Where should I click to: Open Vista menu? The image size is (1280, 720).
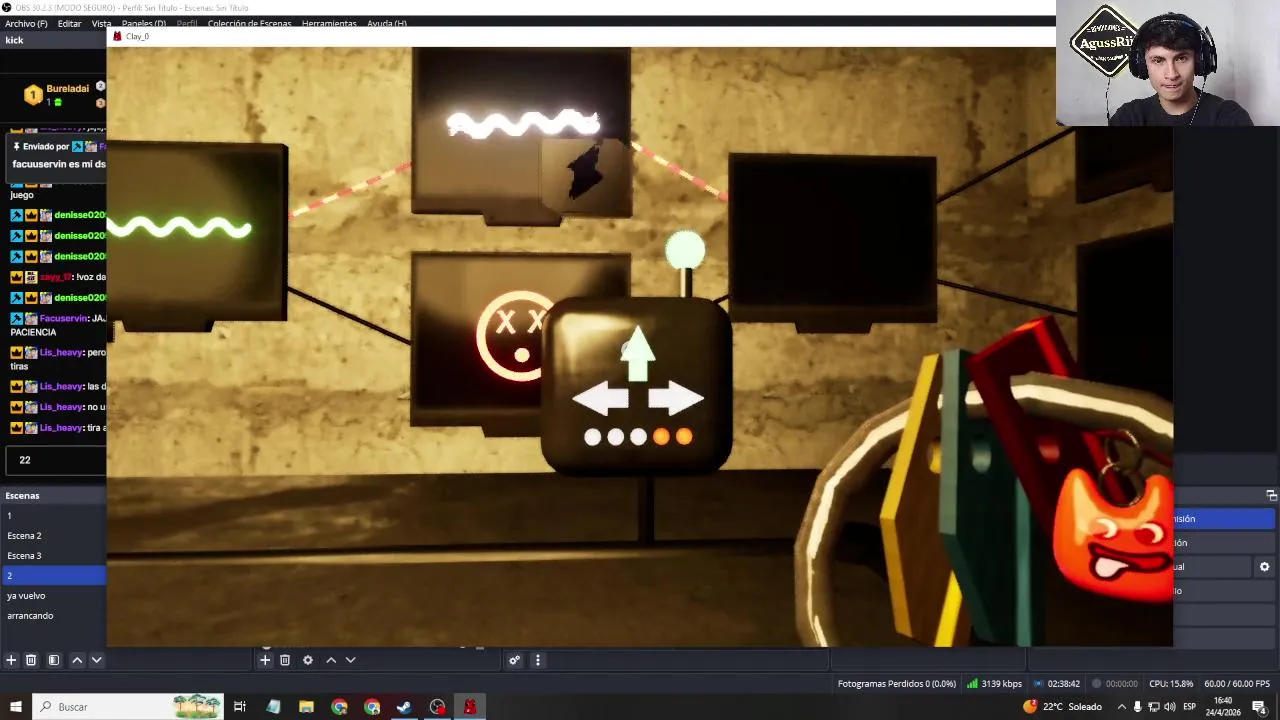[102, 23]
